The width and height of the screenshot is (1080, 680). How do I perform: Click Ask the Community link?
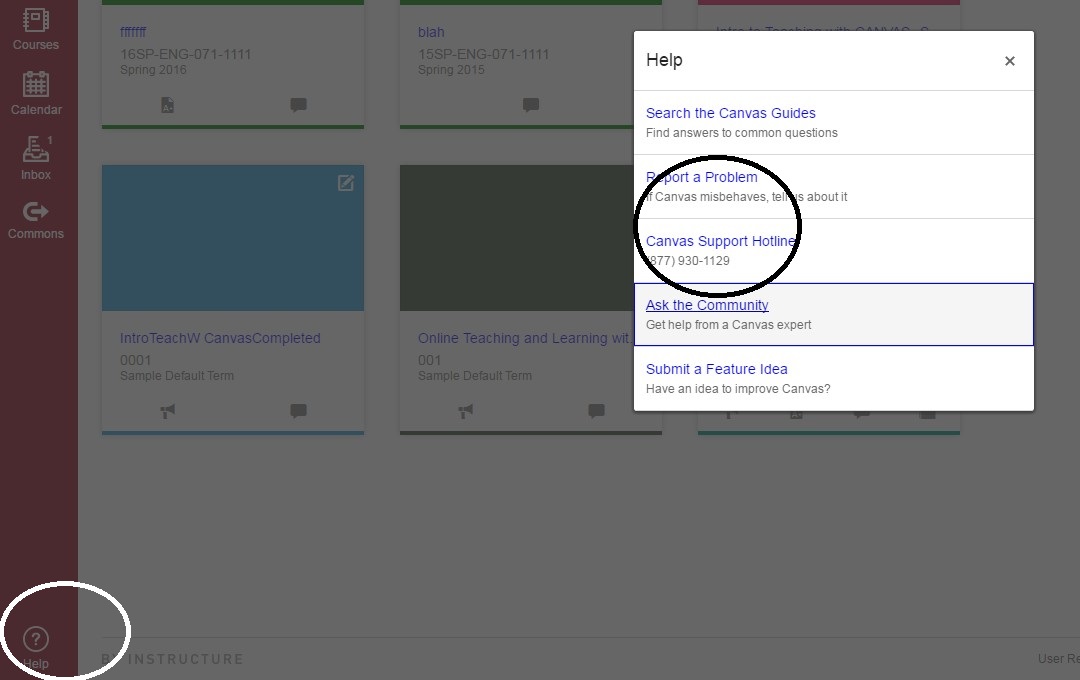pos(707,305)
